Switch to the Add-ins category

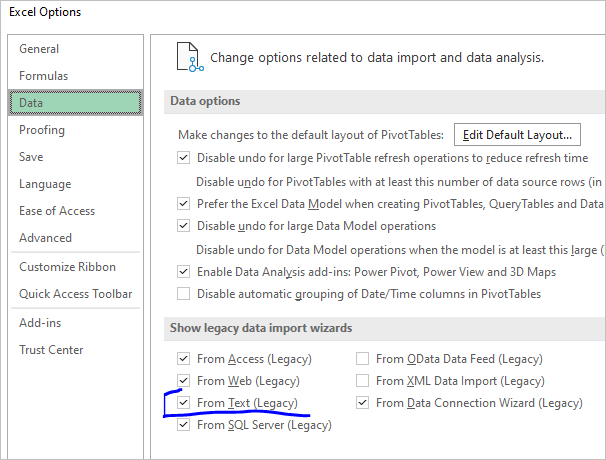tap(40, 323)
